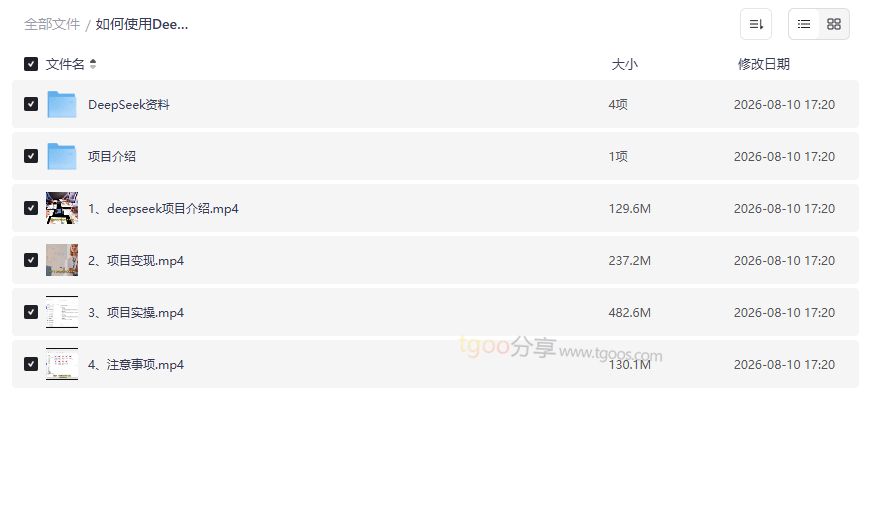
Task: Open the sort order button
Action: coord(755,24)
